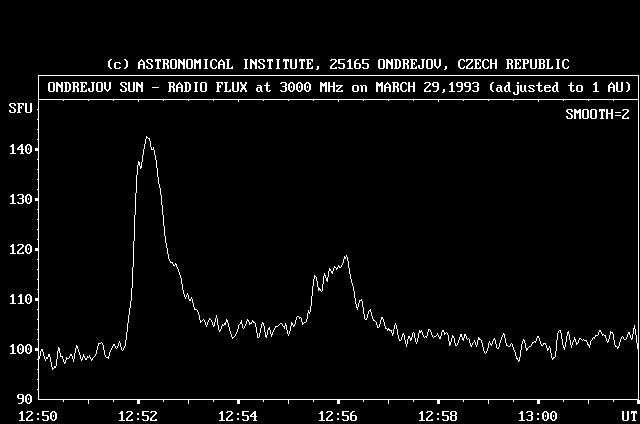Click the tallest flux peak near 142 SFU

[x=147, y=138]
